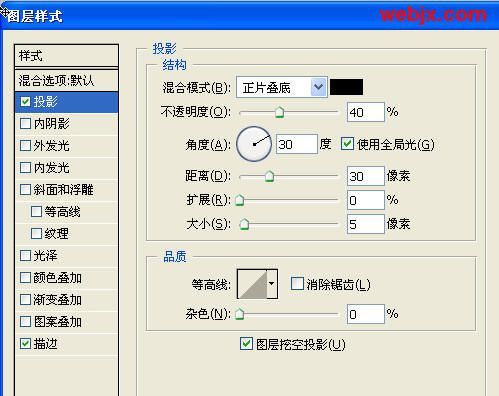Click the 大小 size slider handle
This screenshot has width=499, height=396.
point(244,224)
